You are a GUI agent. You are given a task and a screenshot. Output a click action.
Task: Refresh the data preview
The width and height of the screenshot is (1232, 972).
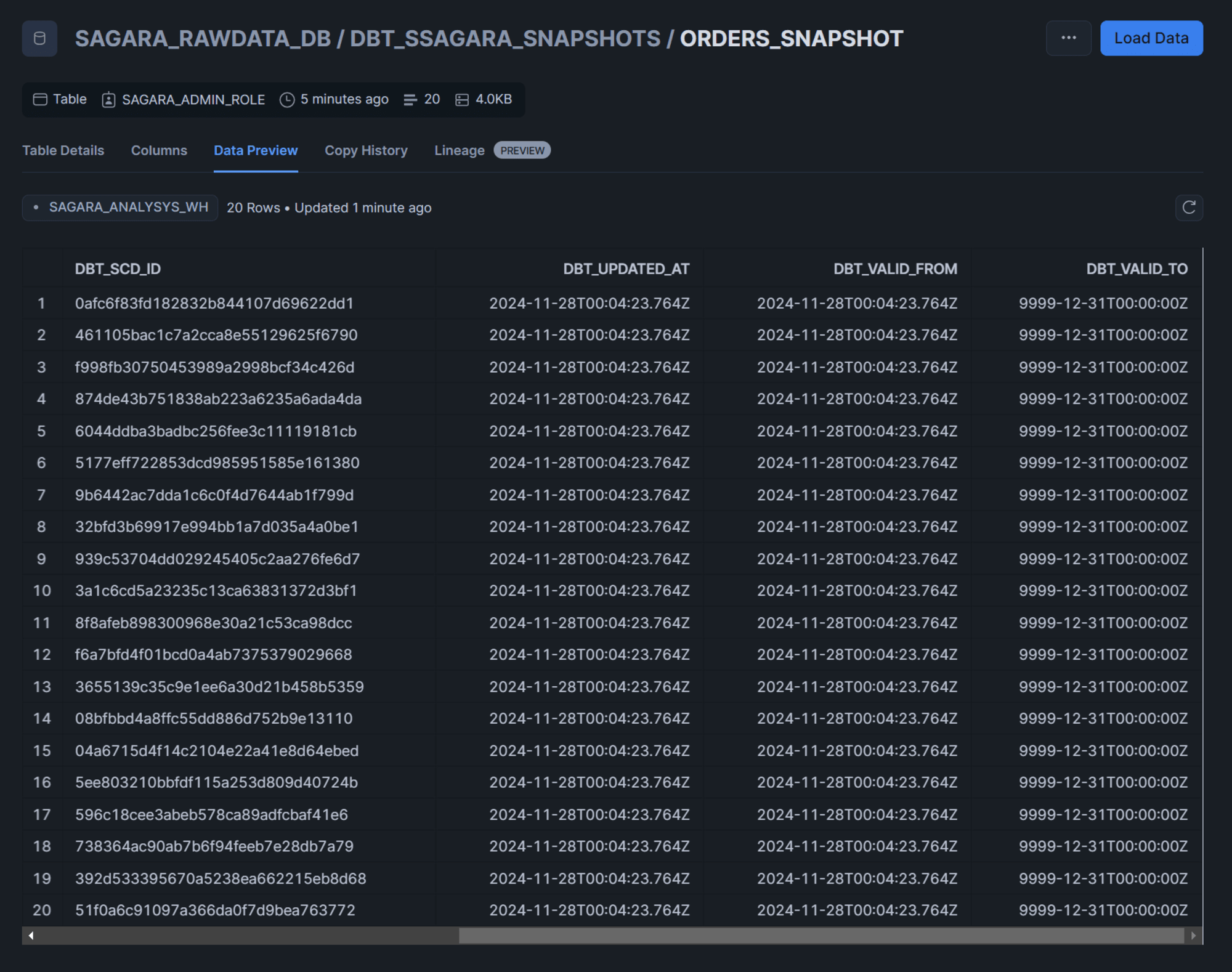pyautogui.click(x=1189, y=208)
